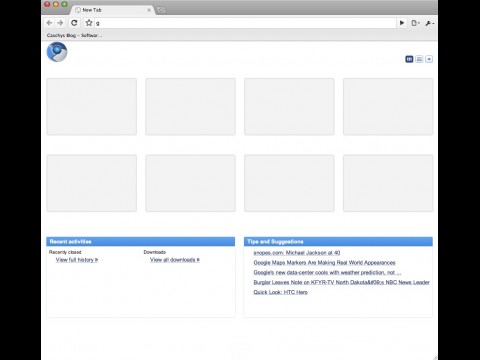Switch to thumbnail grid view
Screen dimensions: 480x360
[x=409, y=59]
